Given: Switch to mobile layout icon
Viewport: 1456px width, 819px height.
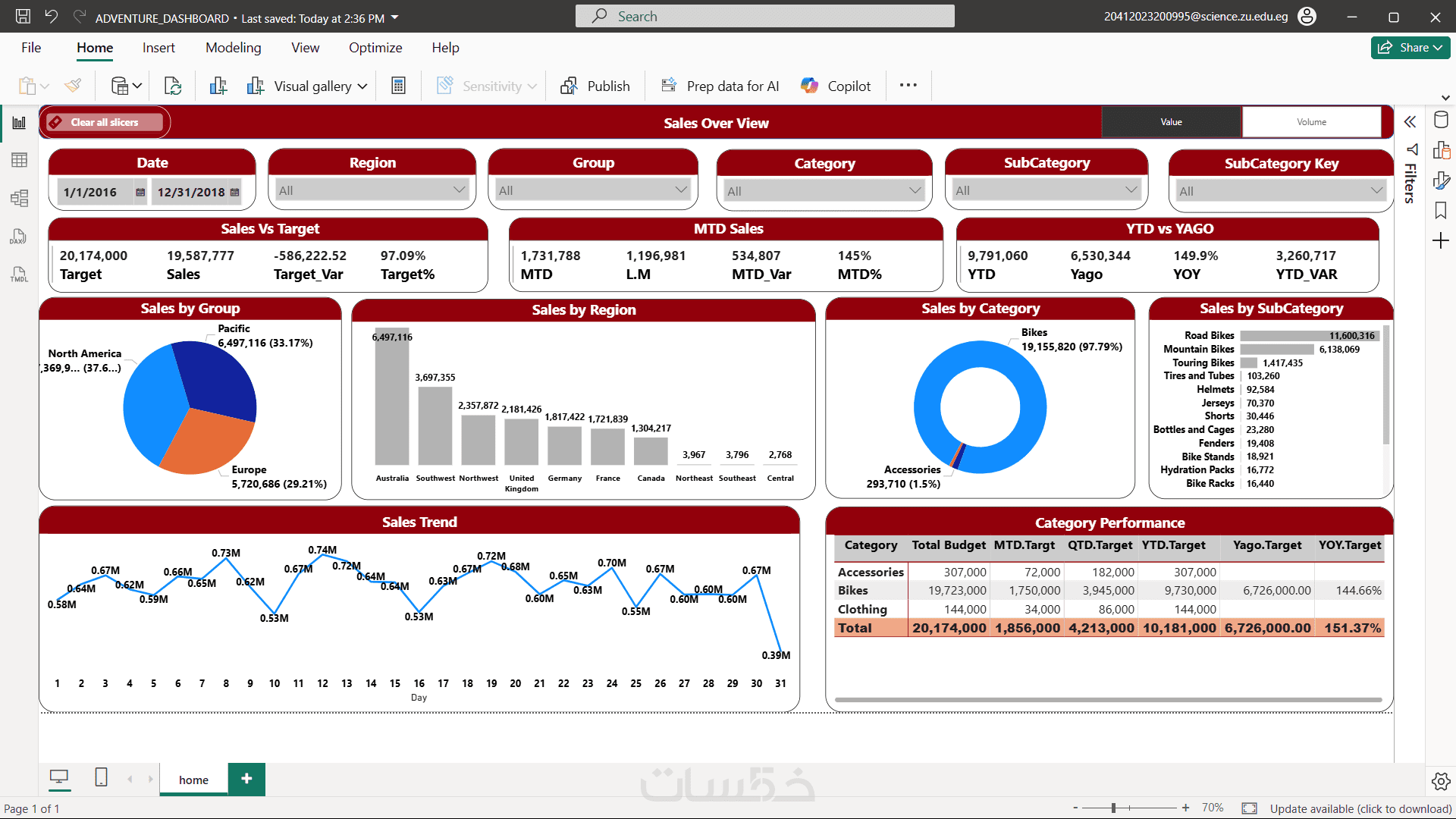Looking at the screenshot, I should point(101,777).
